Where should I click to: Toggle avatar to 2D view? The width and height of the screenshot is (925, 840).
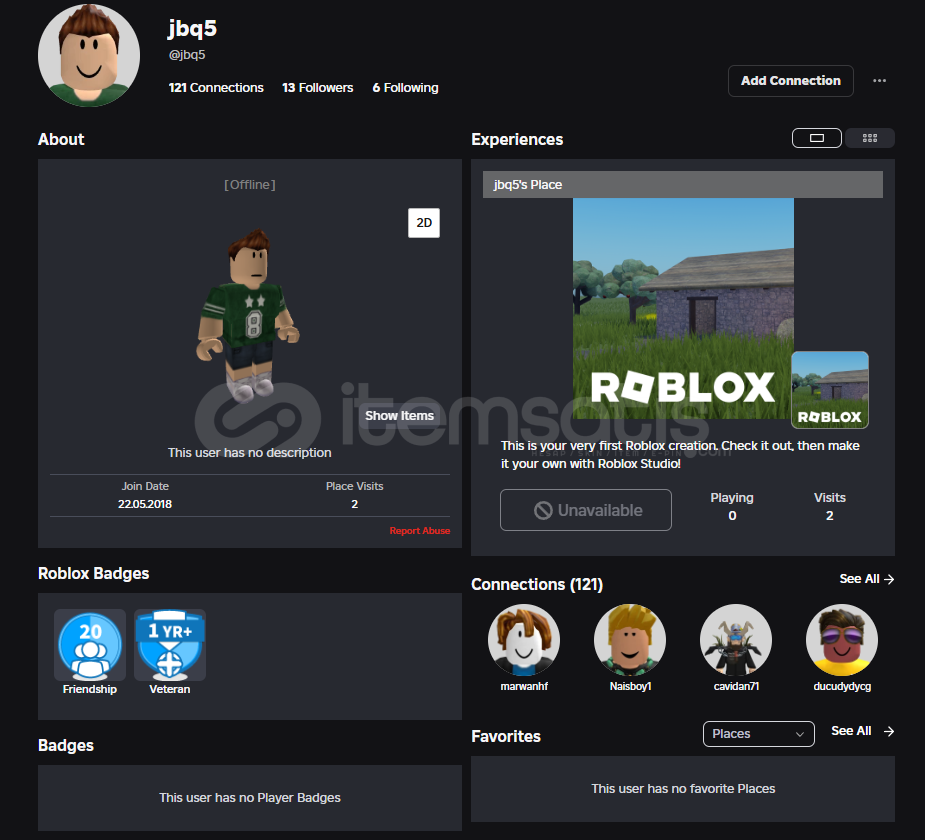(x=424, y=223)
